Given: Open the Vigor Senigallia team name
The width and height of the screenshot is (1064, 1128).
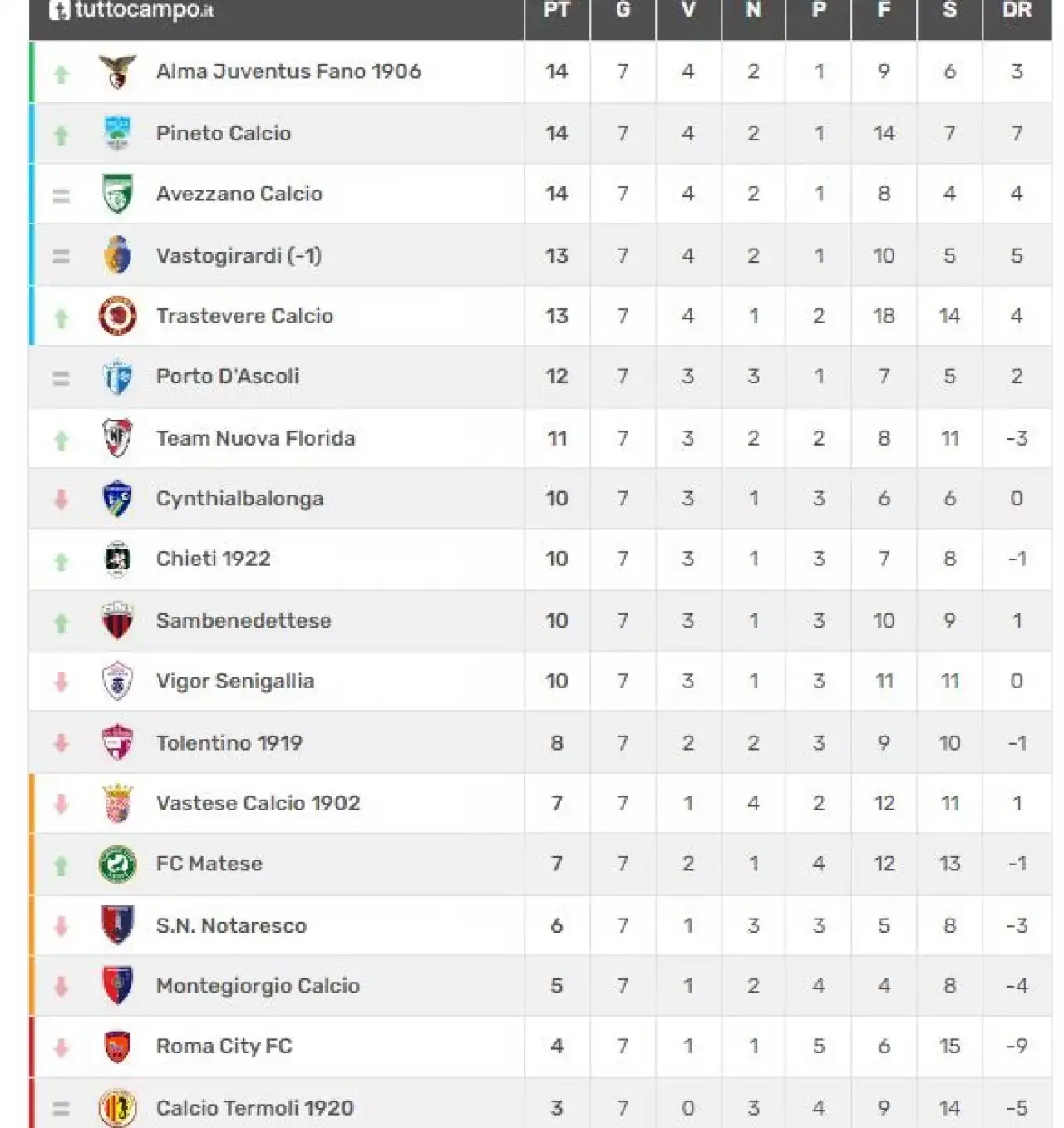Looking at the screenshot, I should (x=235, y=682).
